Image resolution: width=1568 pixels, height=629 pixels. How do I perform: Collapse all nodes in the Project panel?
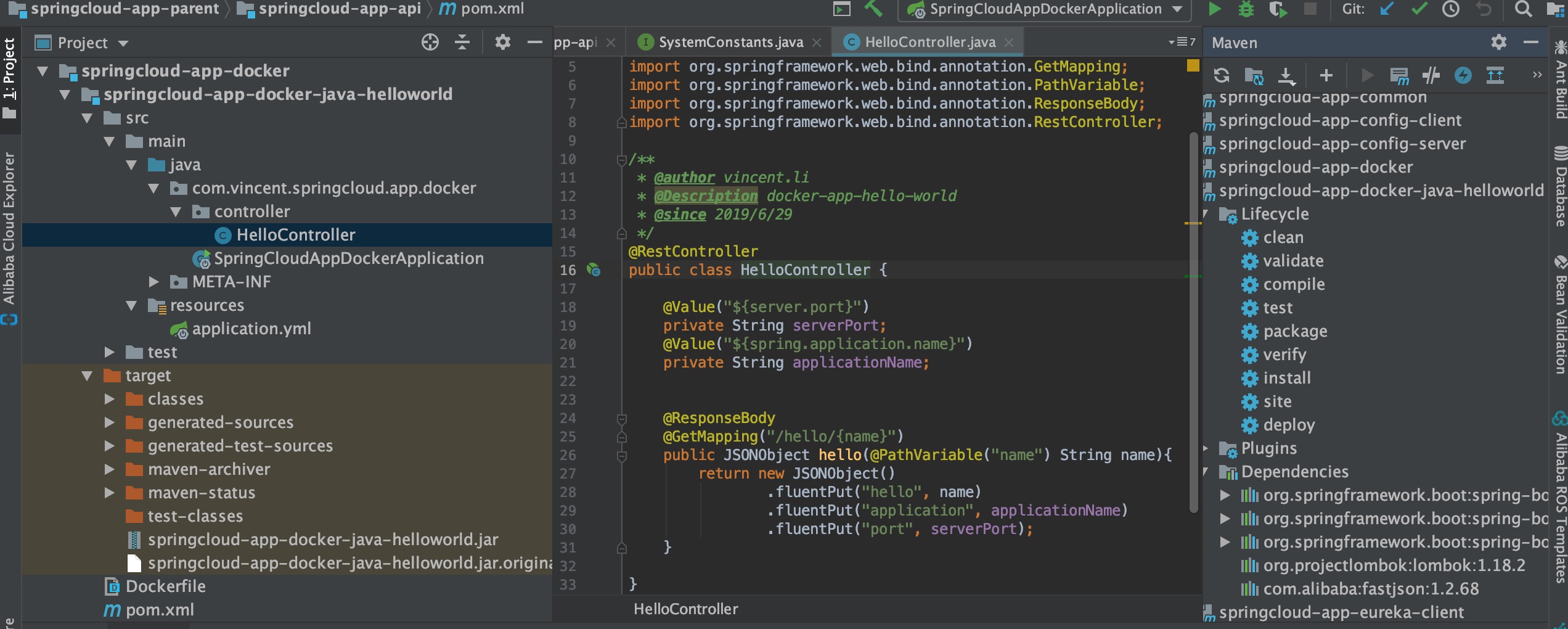[x=462, y=42]
